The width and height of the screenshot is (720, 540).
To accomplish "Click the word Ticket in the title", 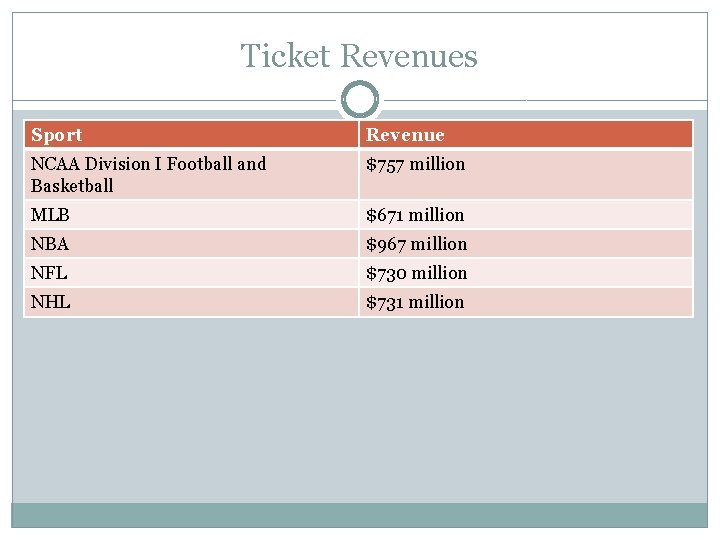I will [x=285, y=56].
